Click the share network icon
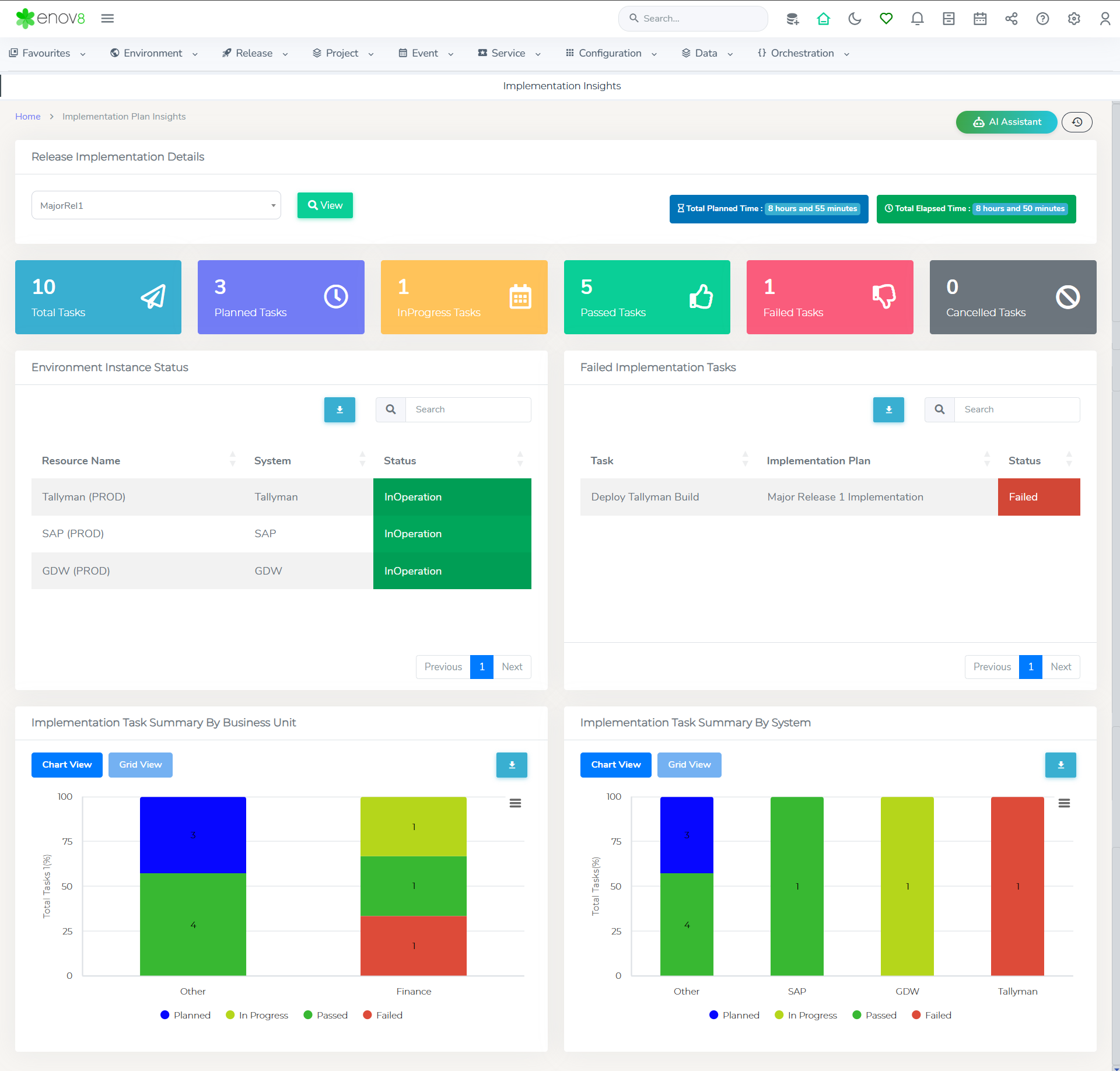Viewport: 1120px width, 1071px height. [1011, 19]
